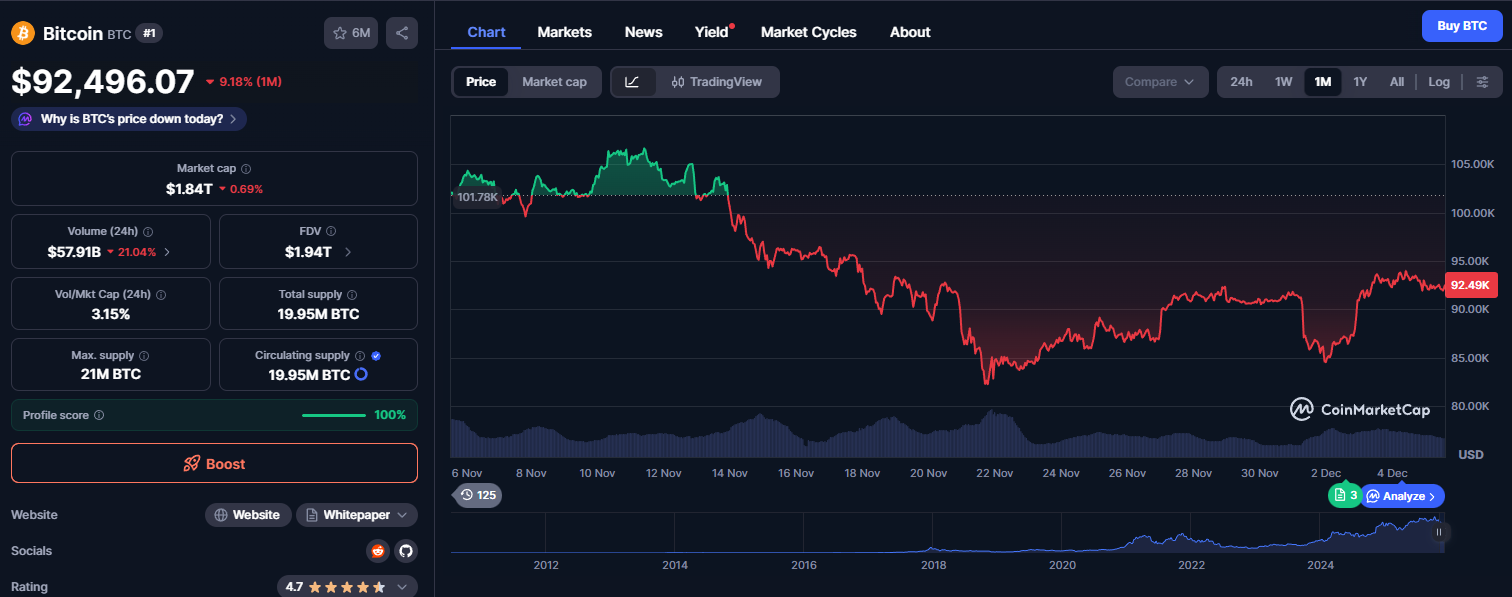Image resolution: width=1512 pixels, height=597 pixels.
Task: Switch to the Markets tab
Action: tap(564, 31)
